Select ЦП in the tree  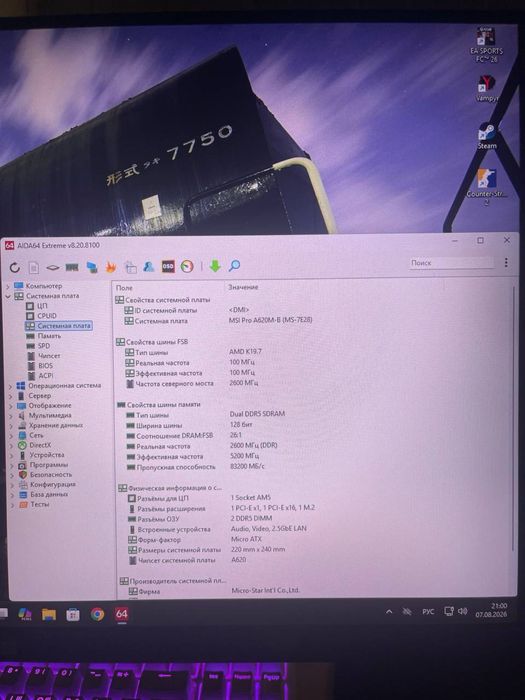(x=37, y=306)
